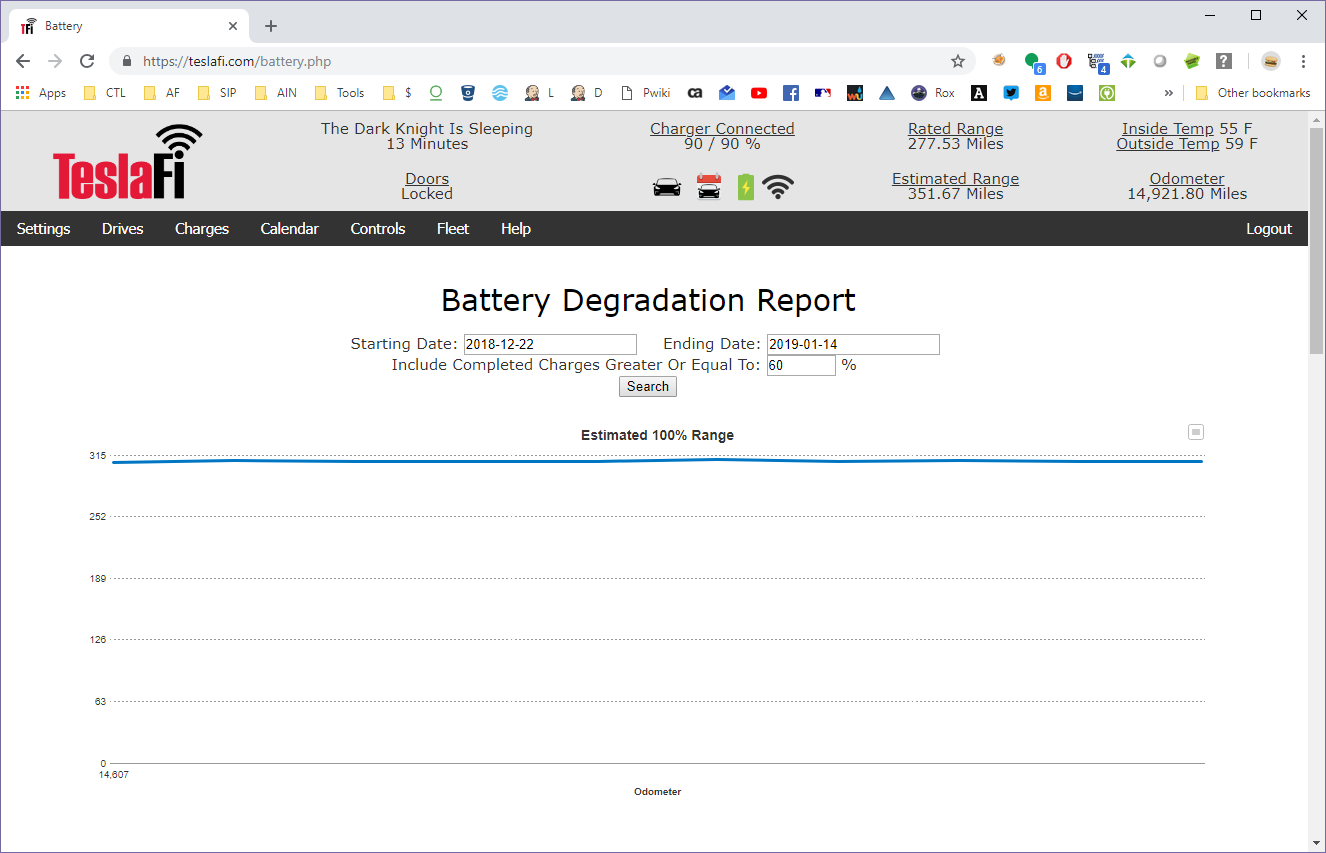Select the Battery browser tab
The image size is (1326, 853).
tap(130, 26)
